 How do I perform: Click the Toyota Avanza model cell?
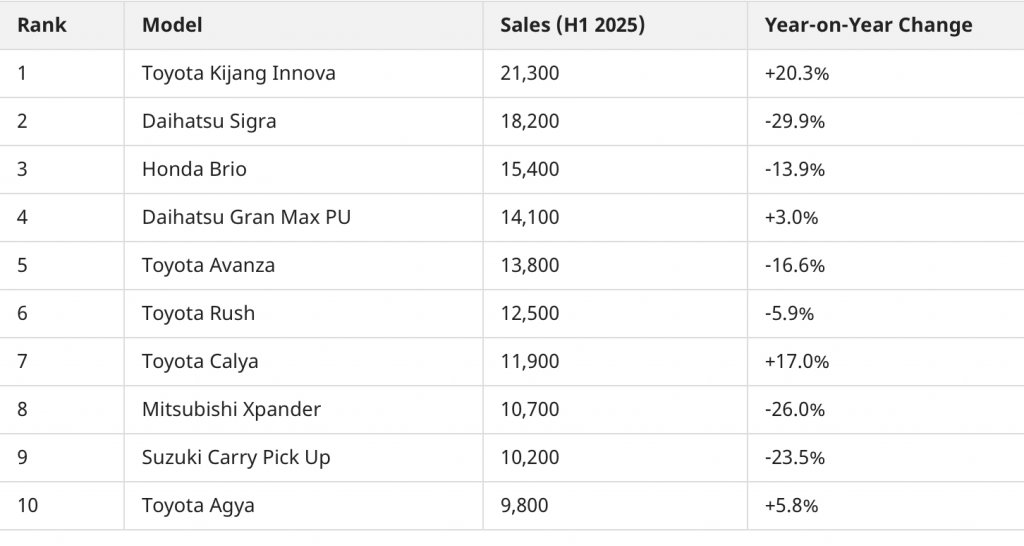[x=208, y=265]
